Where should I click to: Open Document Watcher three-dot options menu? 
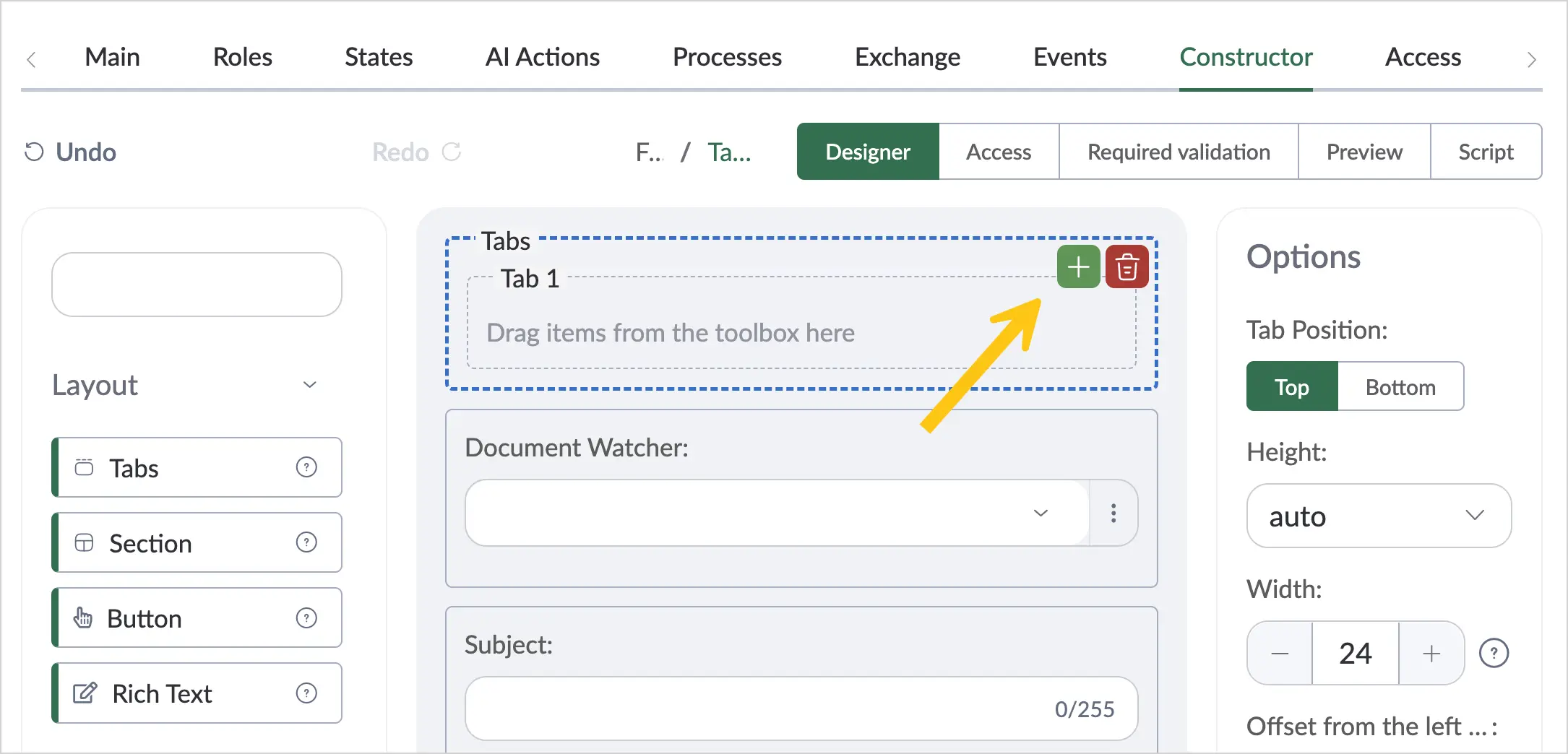click(x=1113, y=513)
